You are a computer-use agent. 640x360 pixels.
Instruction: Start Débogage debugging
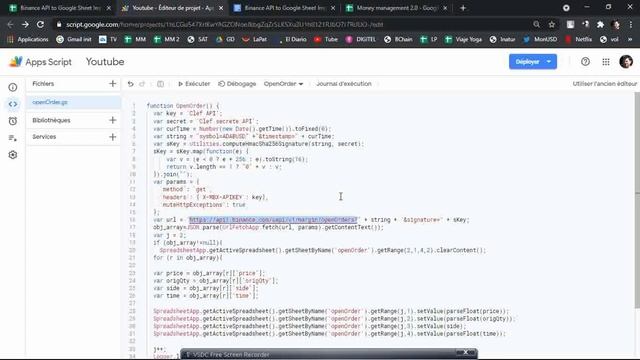click(237, 84)
